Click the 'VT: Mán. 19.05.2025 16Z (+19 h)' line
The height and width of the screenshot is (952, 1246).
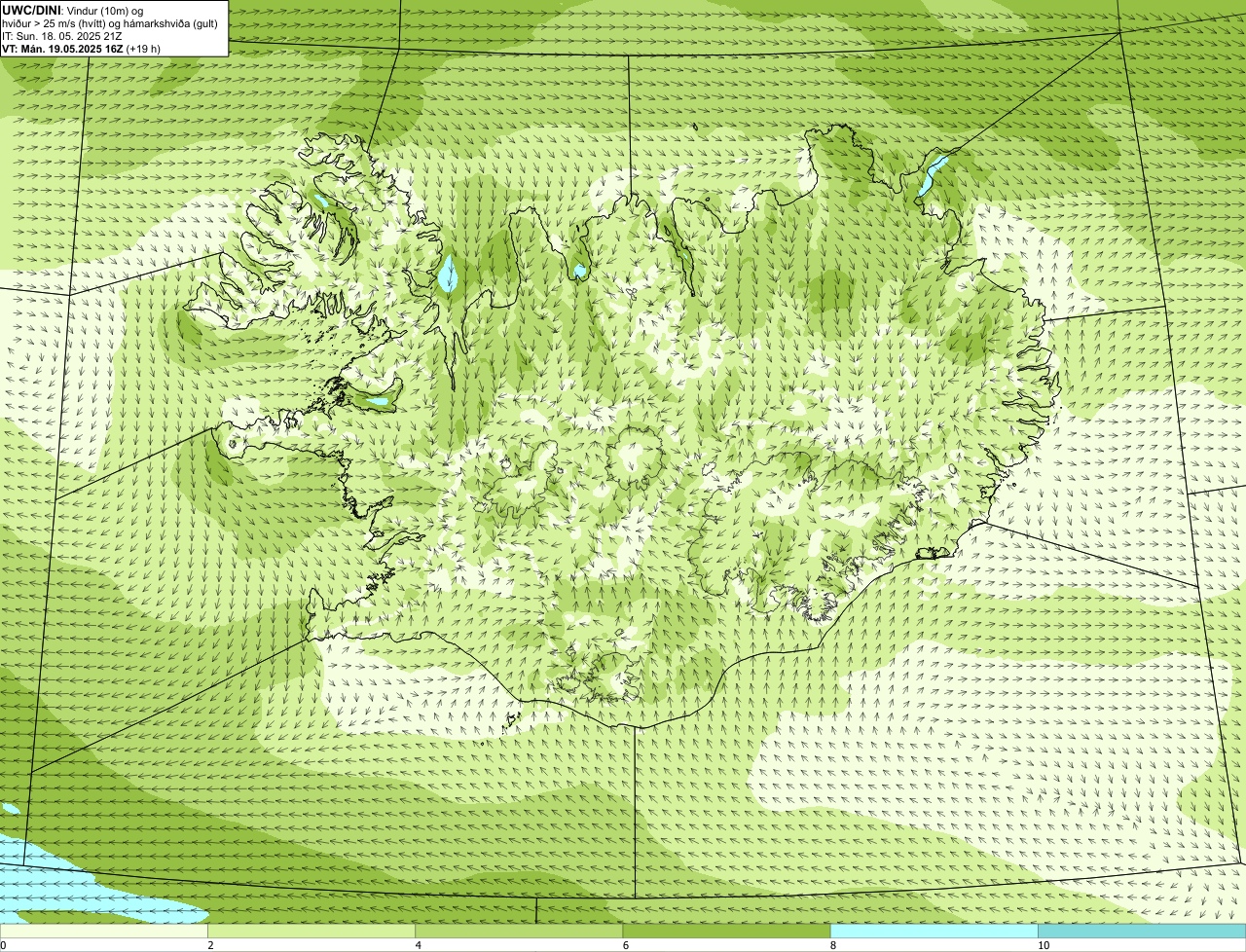[81, 48]
